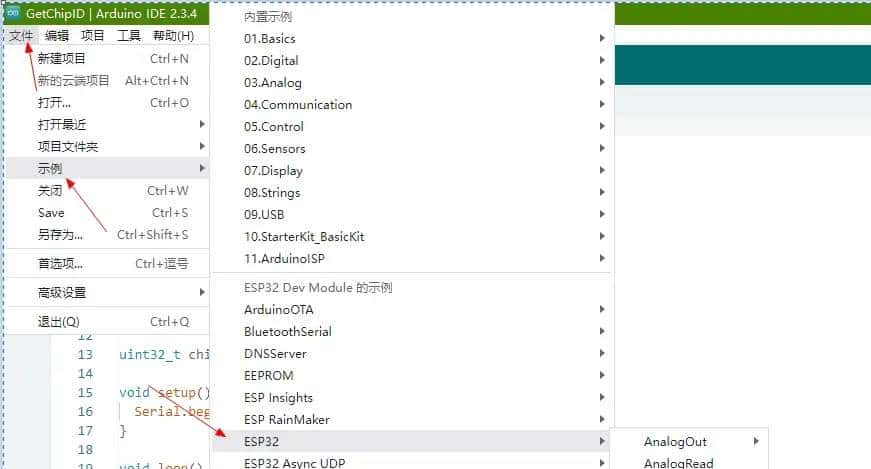This screenshot has width=871, height=469.
Task: Expand the 高级设置 submenu
Action: click(x=108, y=292)
